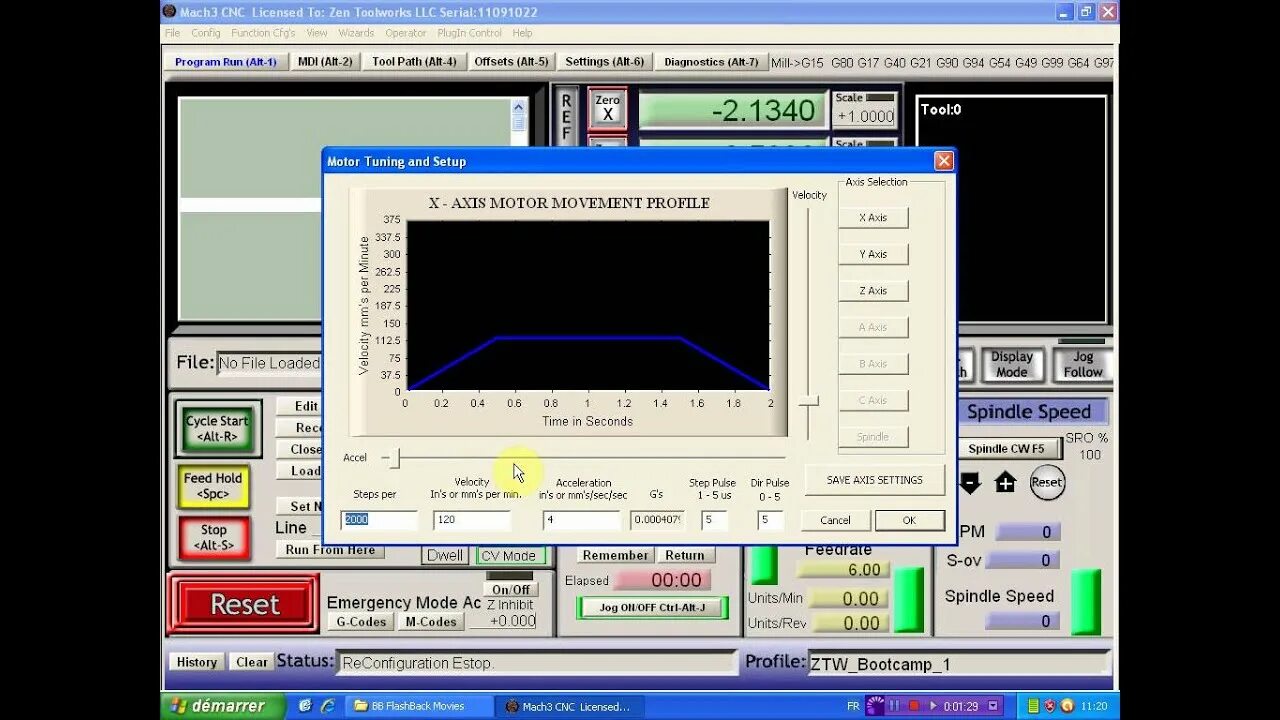Click the Remember button
The image size is (1280, 720).
615,556
